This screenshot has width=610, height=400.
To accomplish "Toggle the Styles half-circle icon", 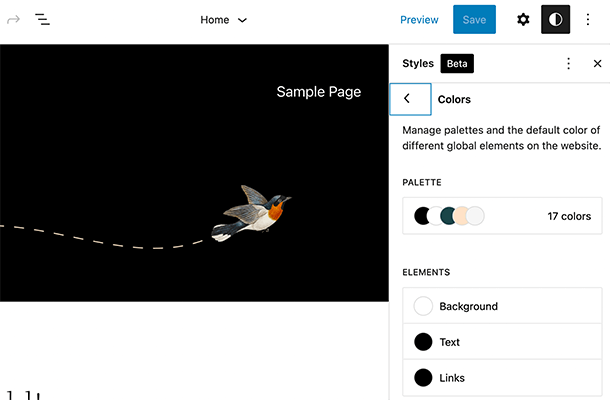I will pyautogui.click(x=555, y=19).
